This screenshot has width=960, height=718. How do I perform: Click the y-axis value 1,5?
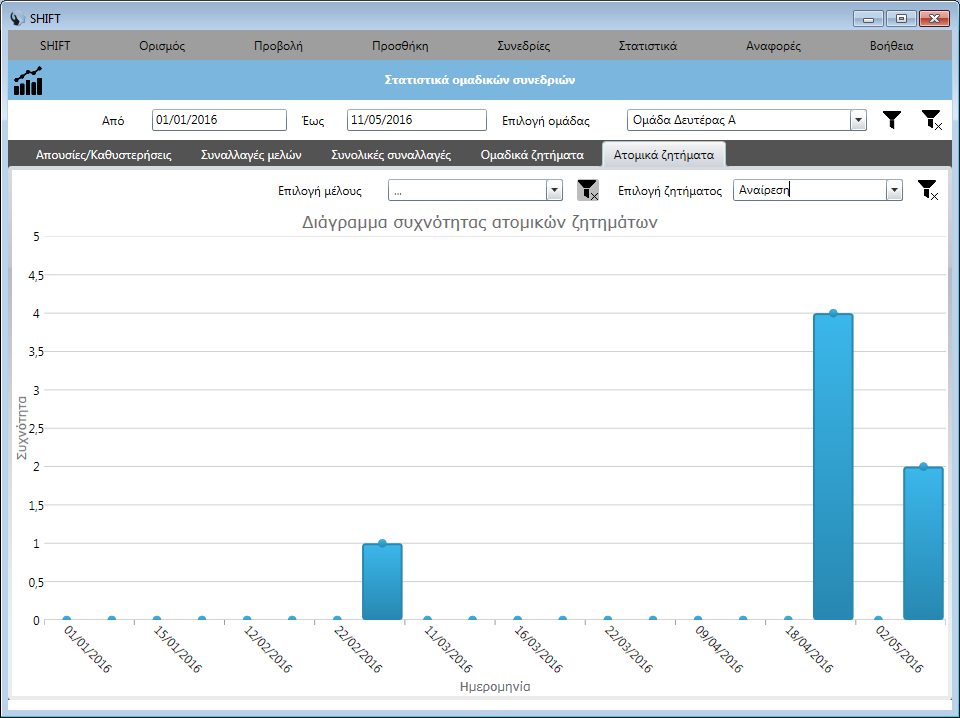[x=36, y=506]
